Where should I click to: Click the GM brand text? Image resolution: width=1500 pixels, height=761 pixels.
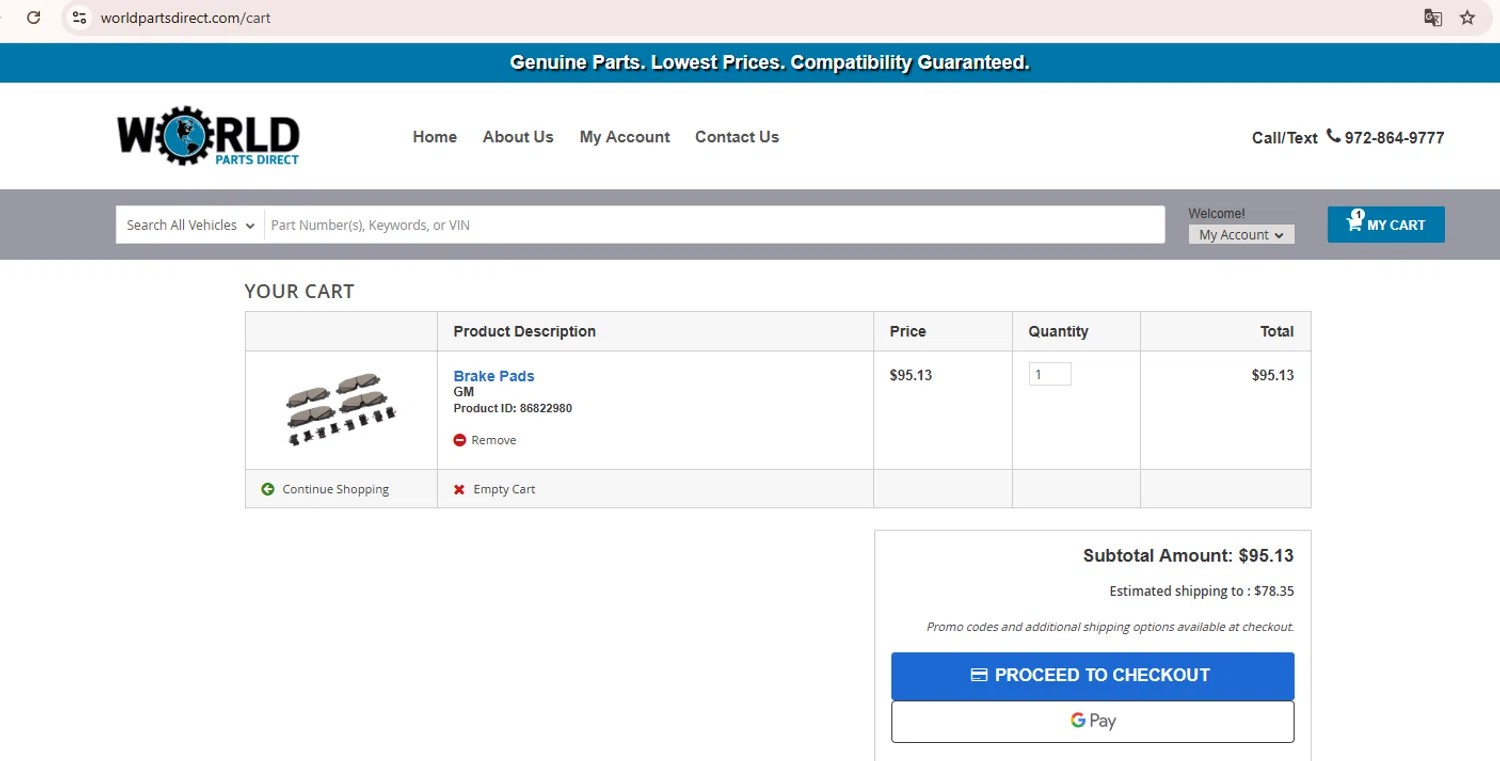pyautogui.click(x=463, y=392)
